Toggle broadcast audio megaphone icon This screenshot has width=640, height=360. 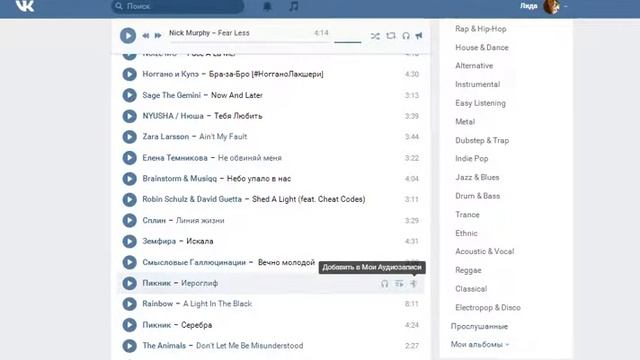click(x=419, y=36)
